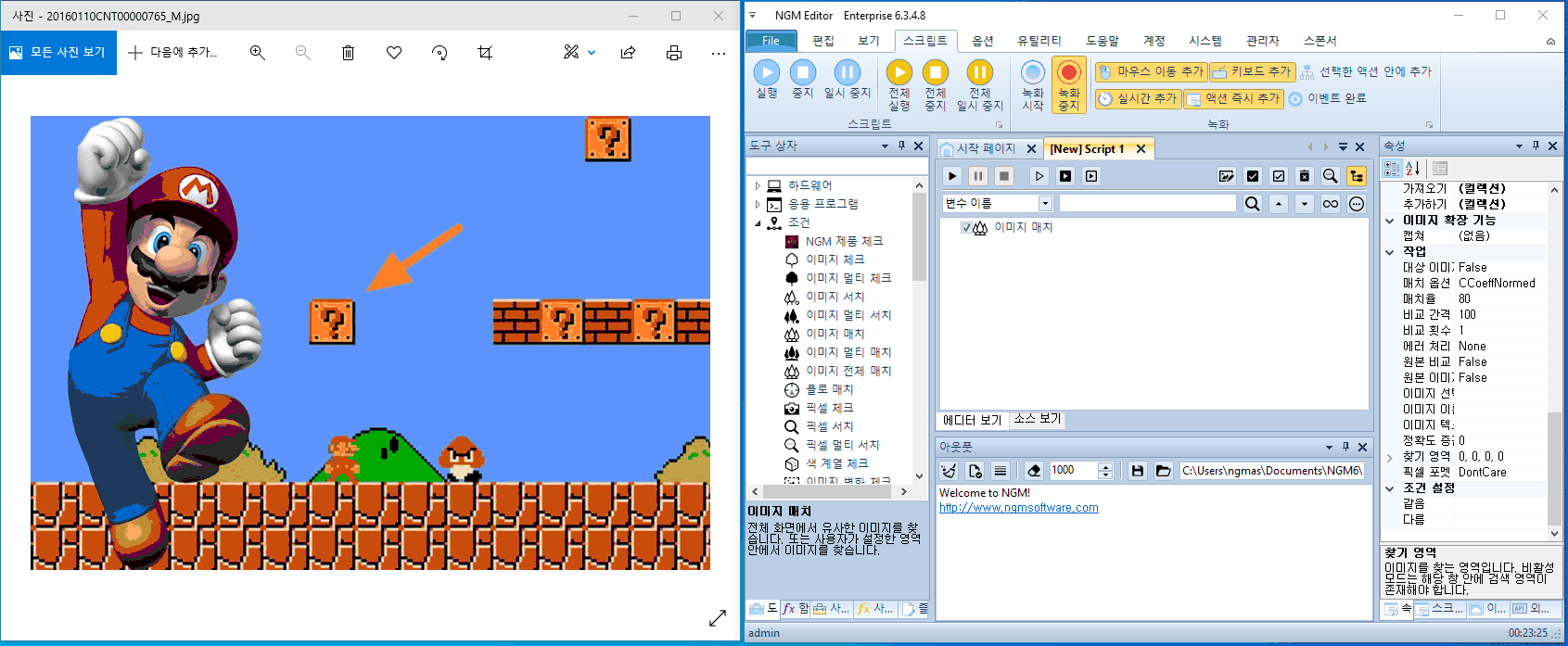The image size is (1568, 646).
Task: Open the edit dropdown arrow in Photos toolbar
Action: click(592, 53)
